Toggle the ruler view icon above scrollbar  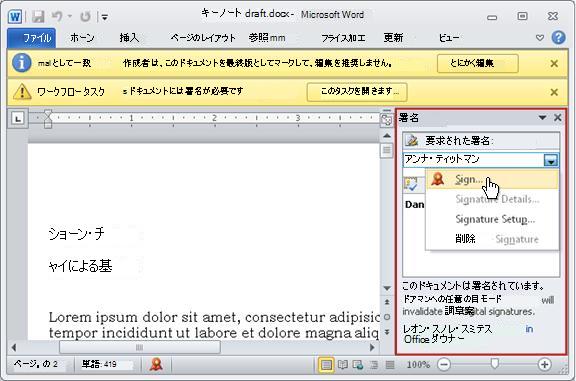(386, 119)
